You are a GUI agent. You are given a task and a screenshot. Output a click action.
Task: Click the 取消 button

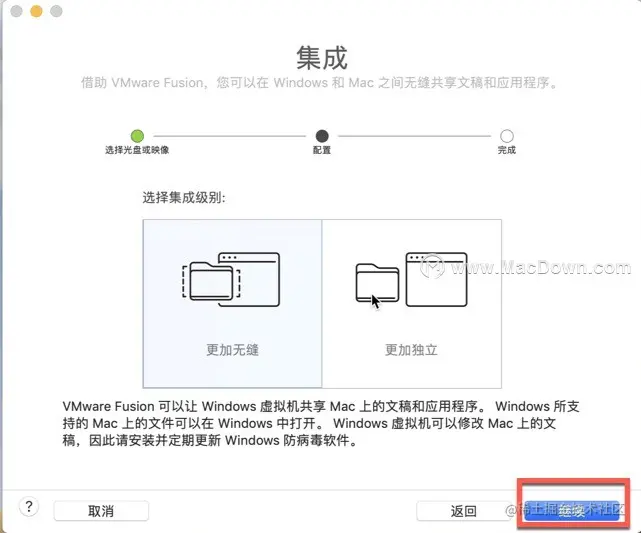click(x=101, y=511)
